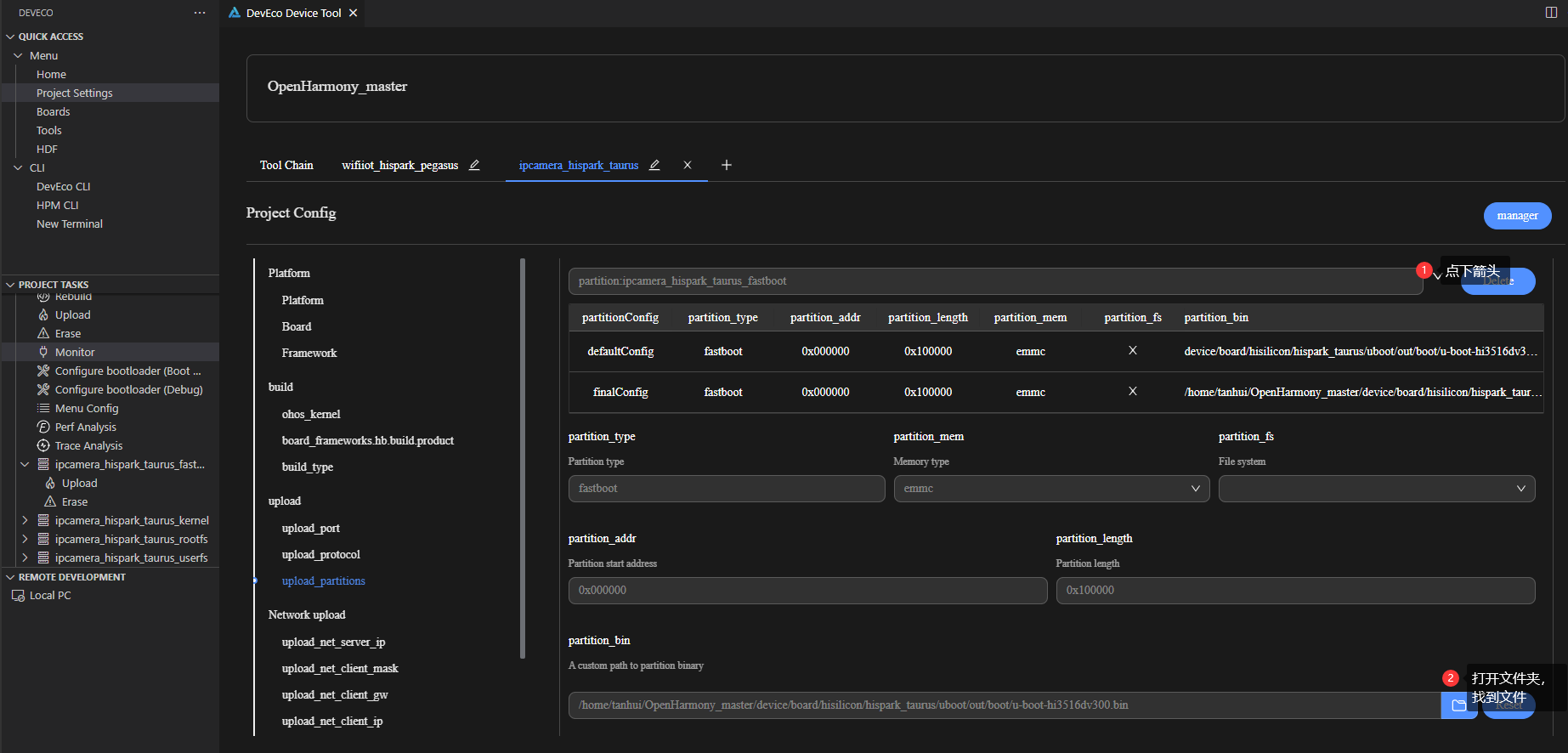Close the ipcamera_hispark_taurus project tab
This screenshot has height=753, width=1568.
tap(688, 165)
